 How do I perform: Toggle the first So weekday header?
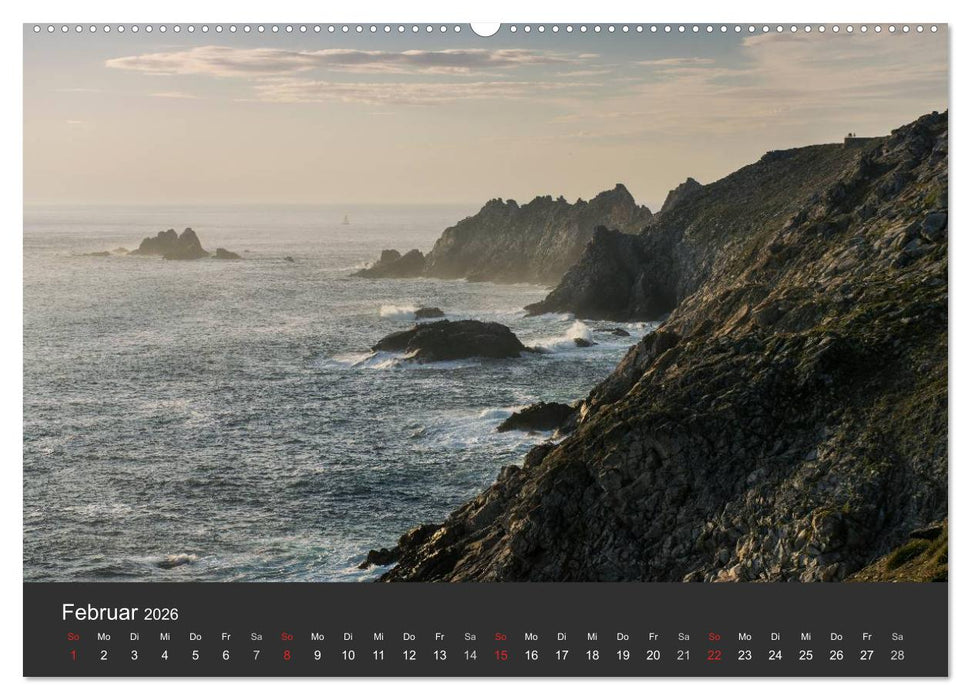point(71,635)
